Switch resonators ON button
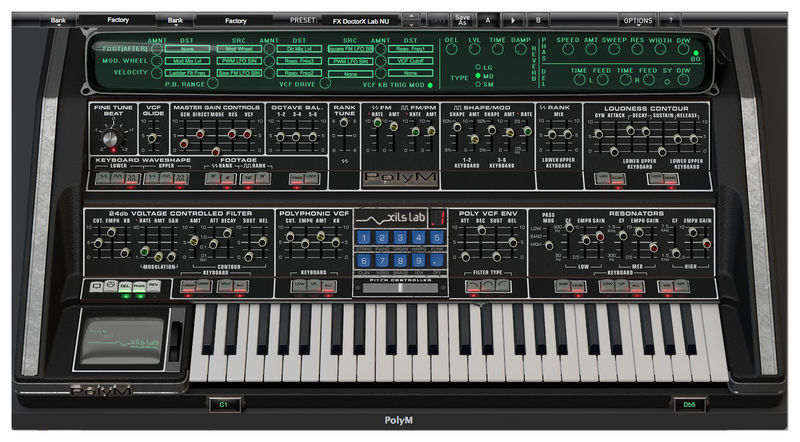This screenshot has width=800, height=442. [x=666, y=286]
